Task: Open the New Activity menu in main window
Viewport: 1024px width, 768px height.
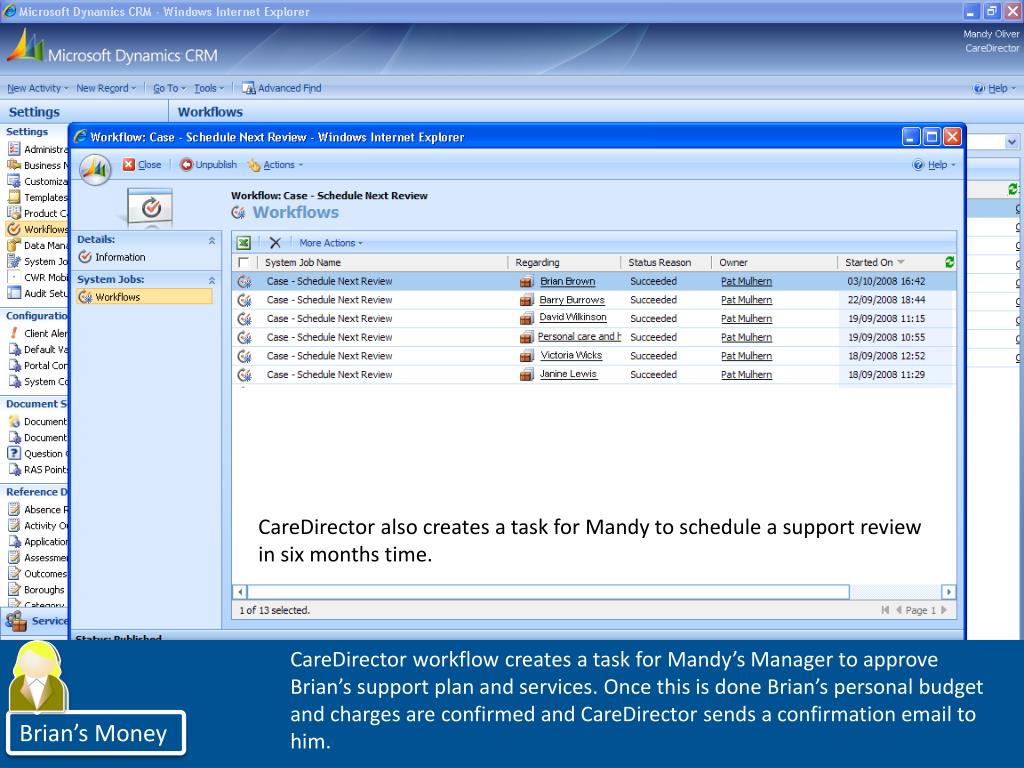Action: click(x=37, y=88)
